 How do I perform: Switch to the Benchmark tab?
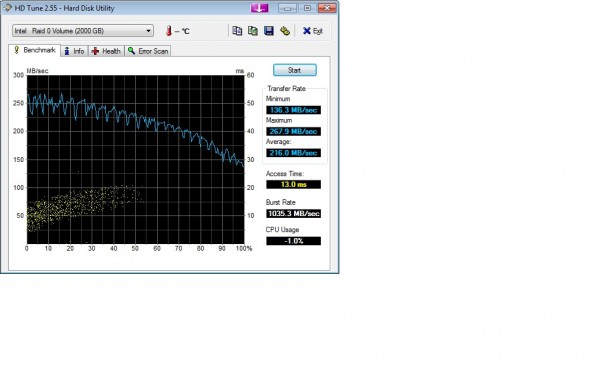[x=35, y=50]
